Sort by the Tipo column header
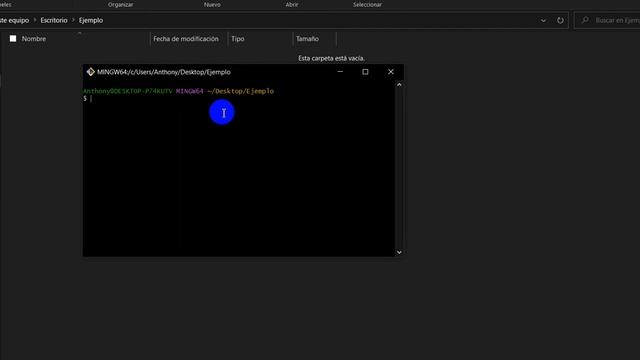 point(238,39)
